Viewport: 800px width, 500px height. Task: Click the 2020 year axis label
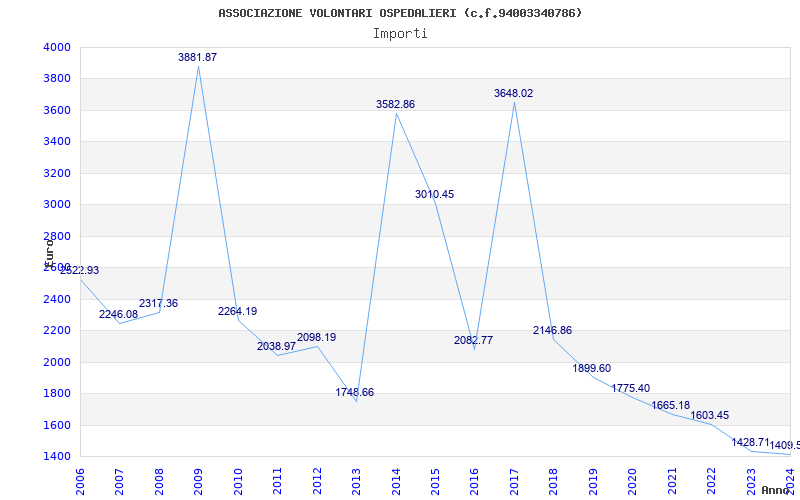tap(633, 482)
